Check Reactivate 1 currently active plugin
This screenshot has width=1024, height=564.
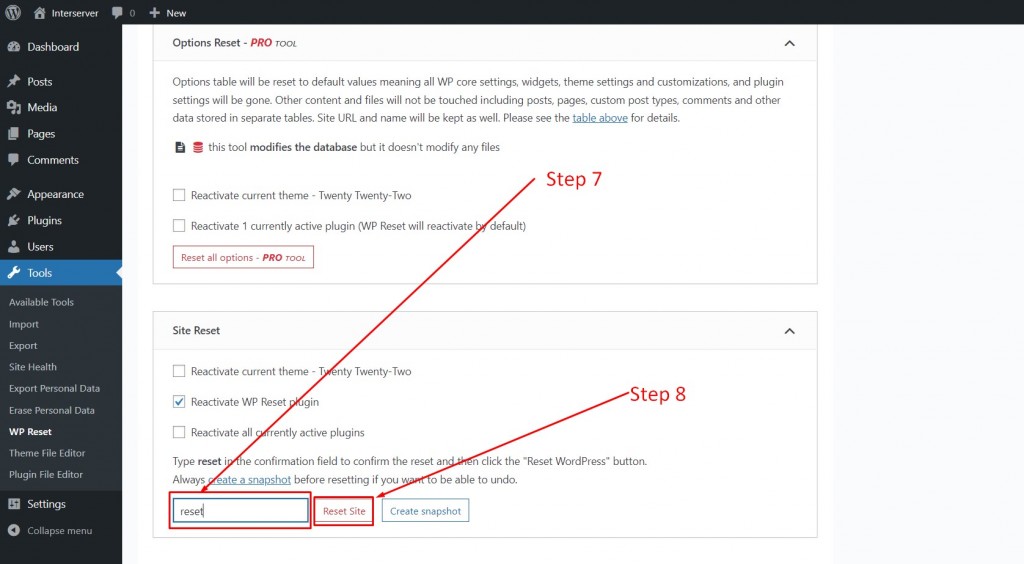pyautogui.click(x=179, y=226)
